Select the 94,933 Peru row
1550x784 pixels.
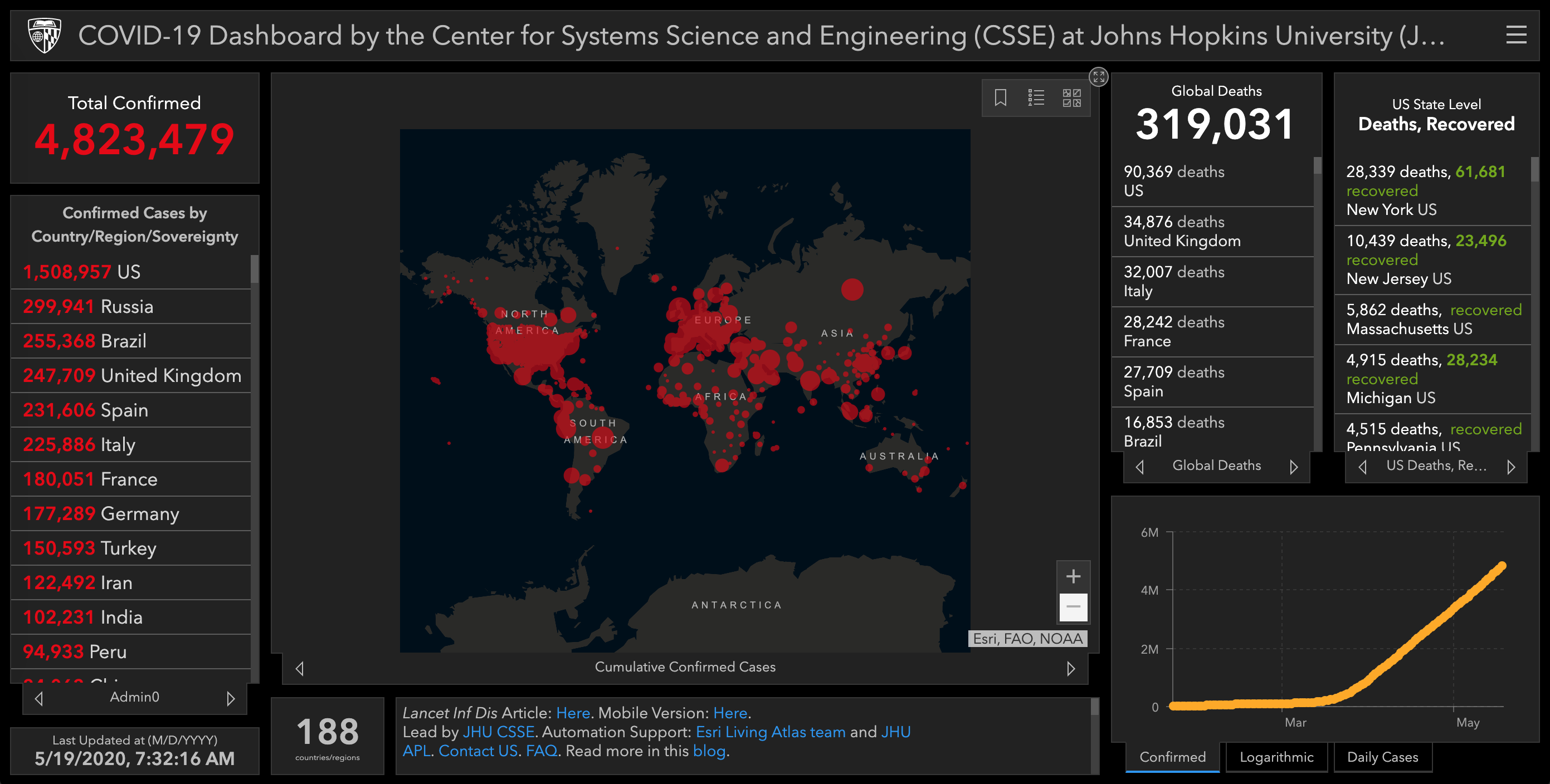(130, 651)
